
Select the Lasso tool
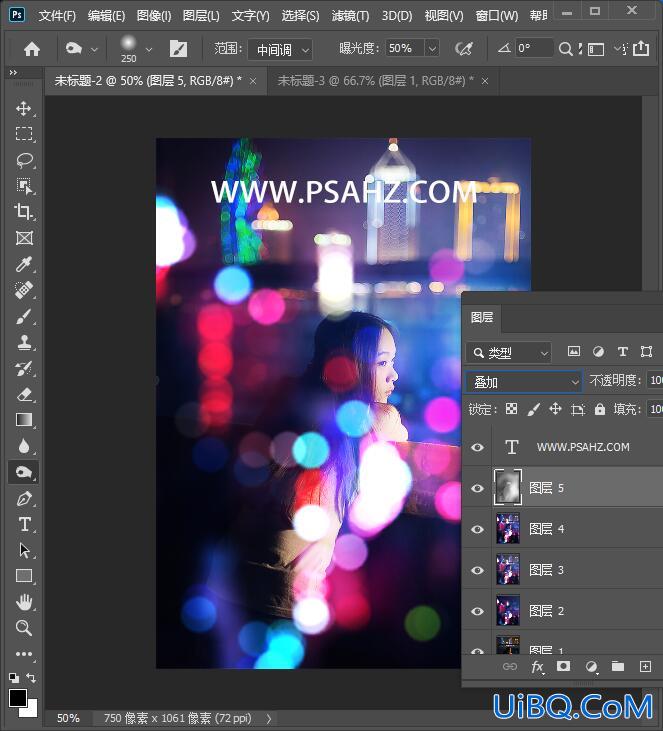24,160
